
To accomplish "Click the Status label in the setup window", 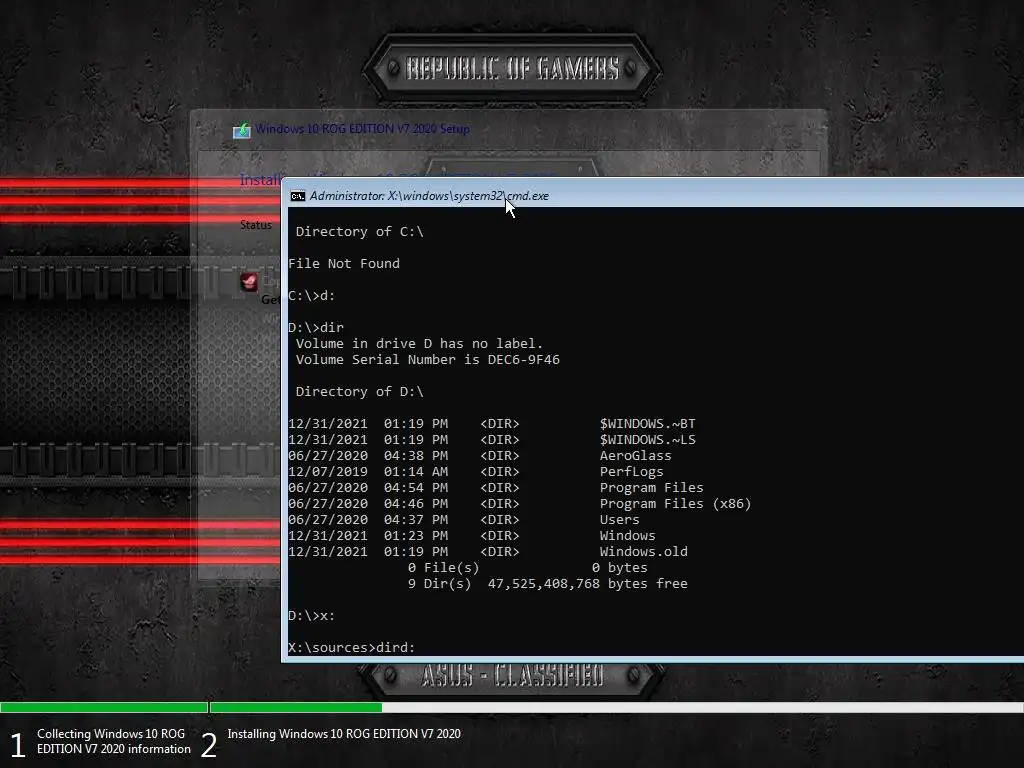I will pos(255,225).
